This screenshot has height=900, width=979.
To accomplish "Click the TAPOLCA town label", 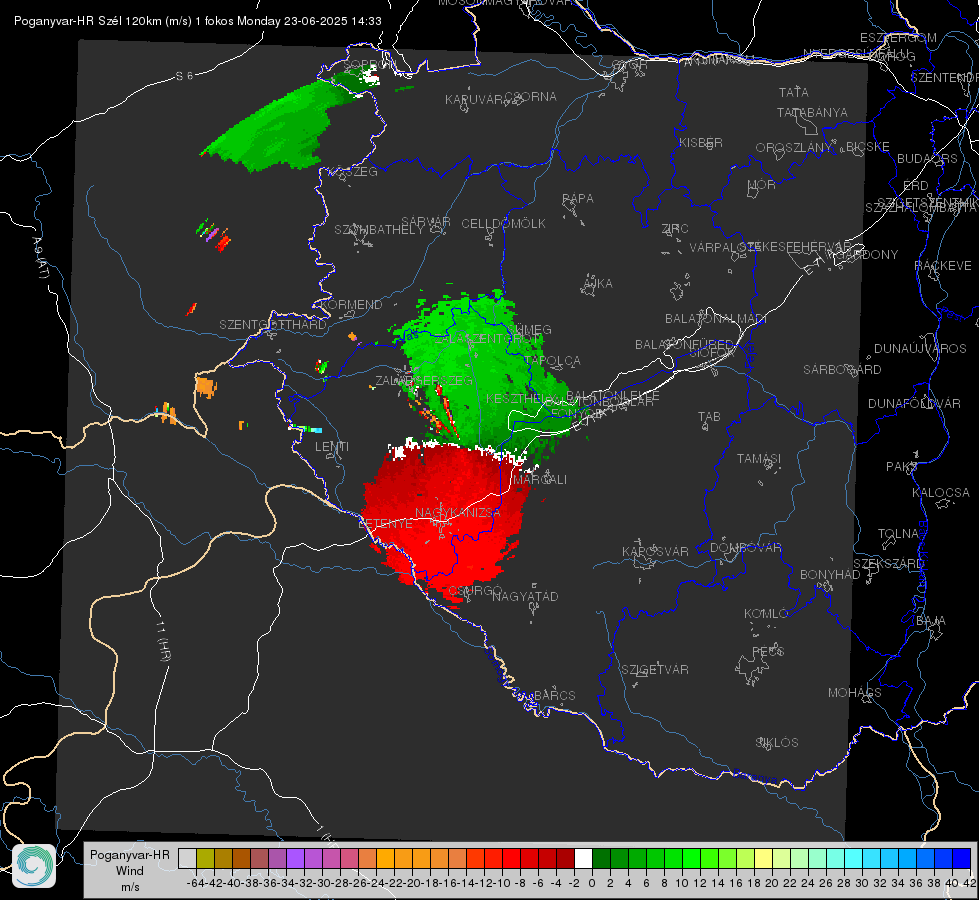I will click(553, 361).
